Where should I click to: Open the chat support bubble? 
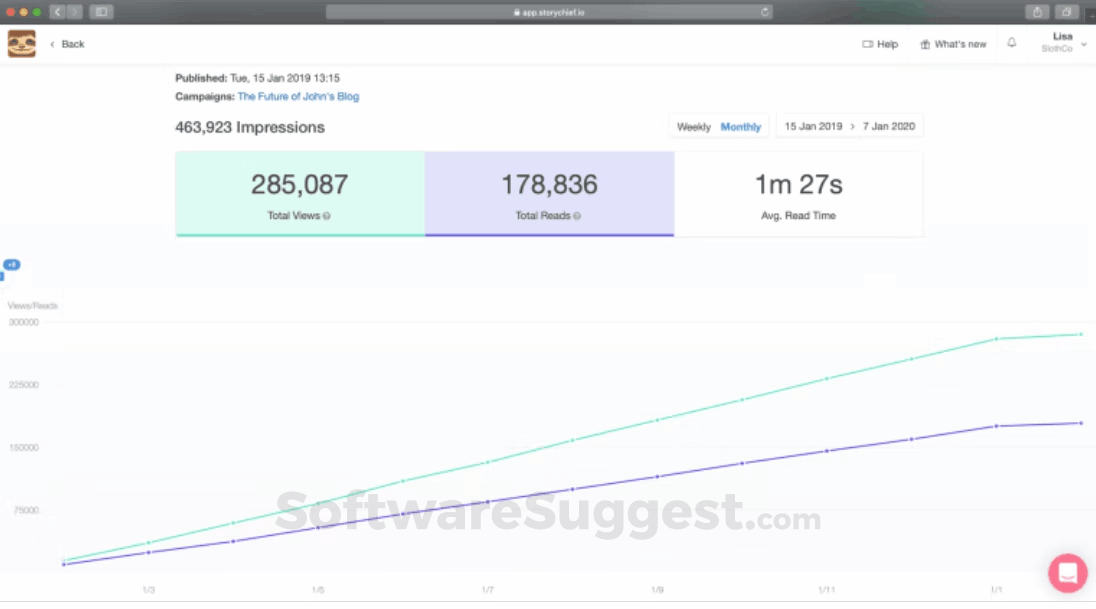tap(1067, 573)
